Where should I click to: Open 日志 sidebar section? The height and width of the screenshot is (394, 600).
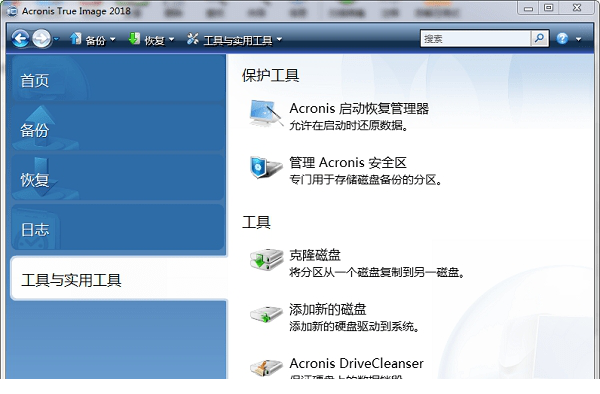click(x=117, y=227)
